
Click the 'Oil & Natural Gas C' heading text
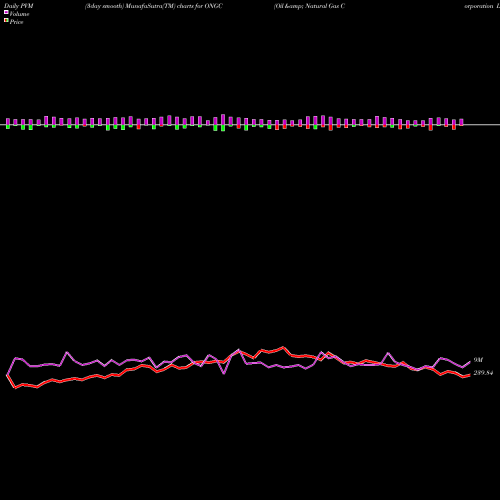[309, 6]
